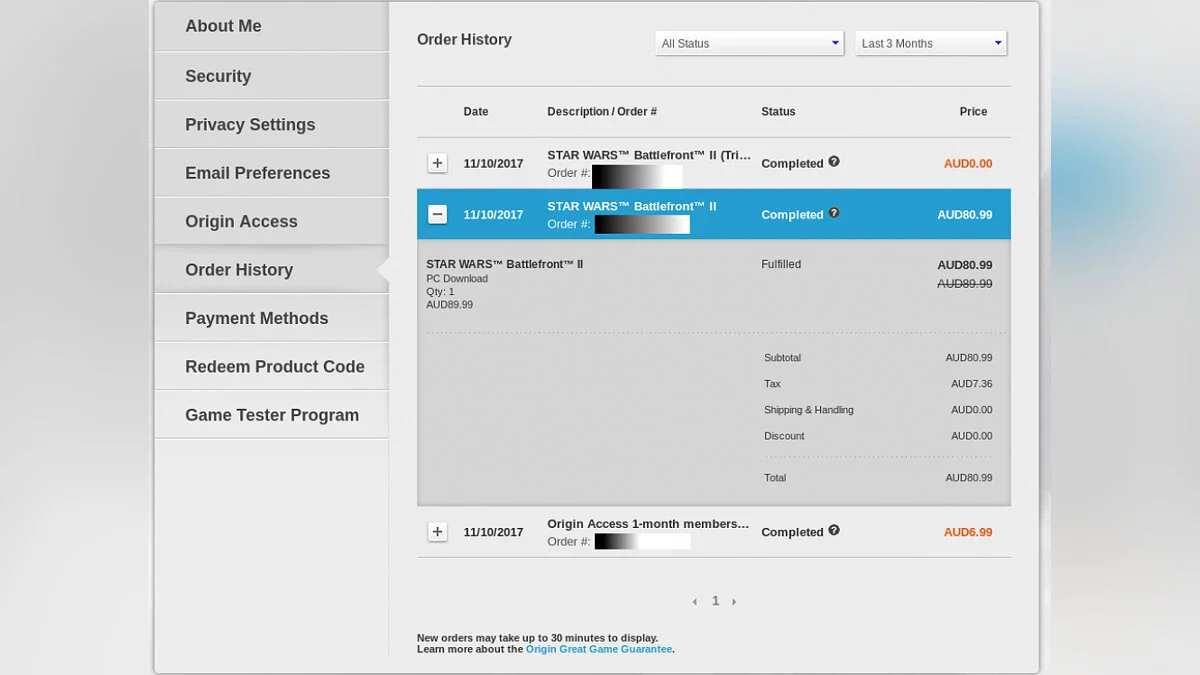Expand the Battlefront II Trial order row
This screenshot has height=675, width=1200.
pyautogui.click(x=437, y=163)
